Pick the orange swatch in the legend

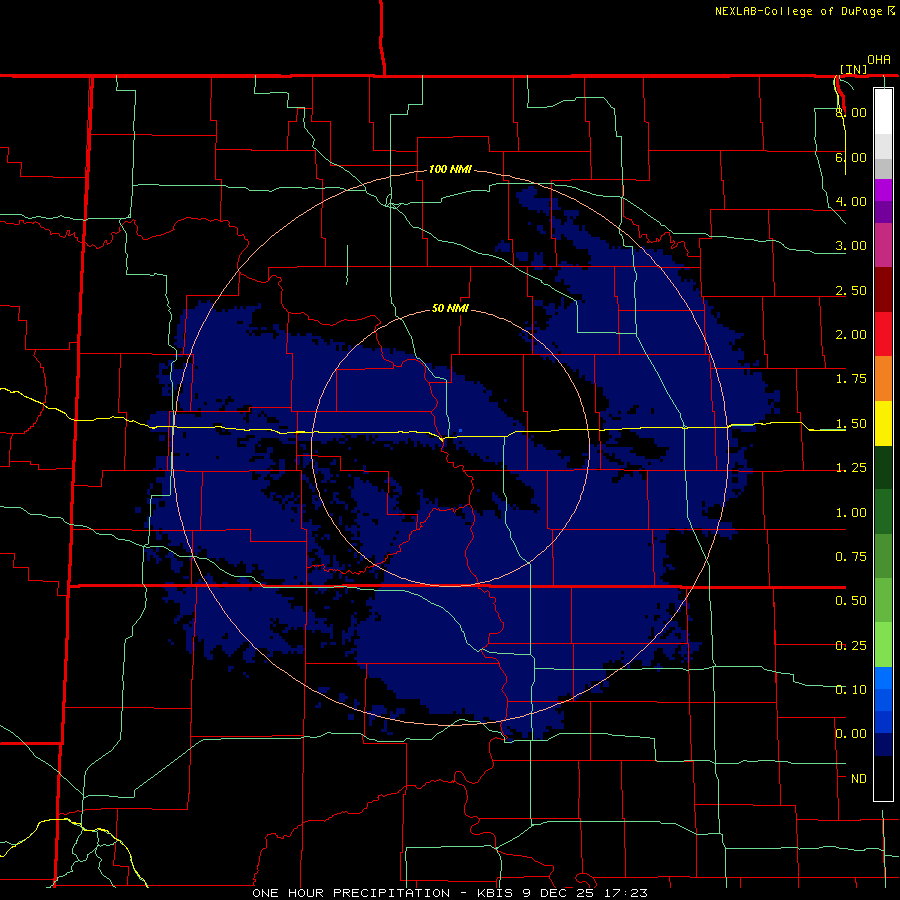click(883, 378)
